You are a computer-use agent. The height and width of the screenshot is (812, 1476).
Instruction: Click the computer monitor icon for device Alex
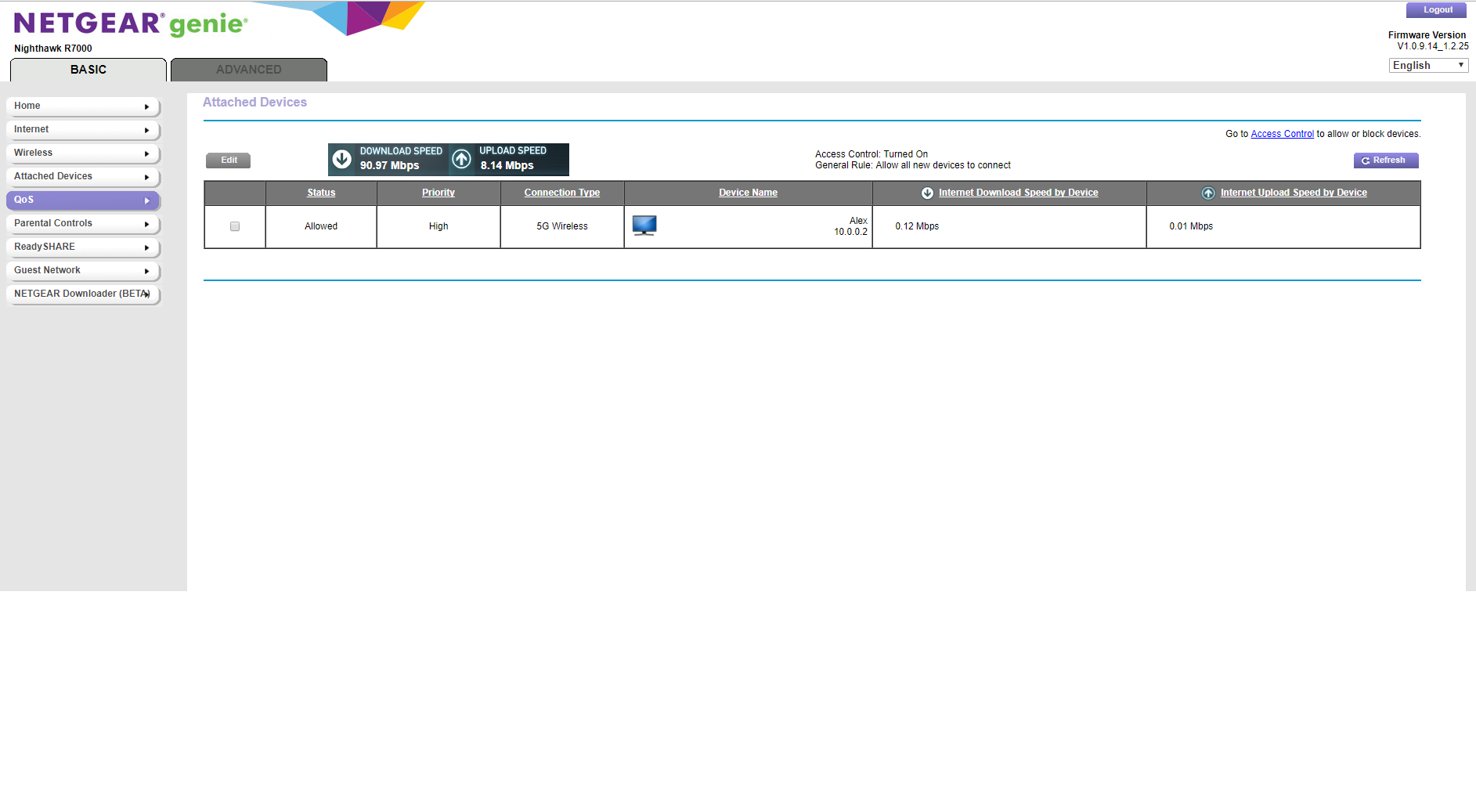[x=644, y=226]
